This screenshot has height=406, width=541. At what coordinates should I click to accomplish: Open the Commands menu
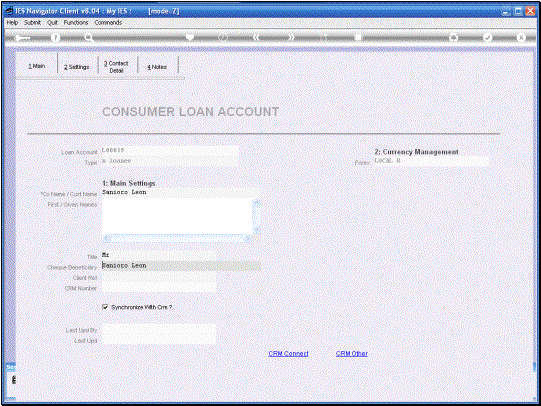click(108, 22)
